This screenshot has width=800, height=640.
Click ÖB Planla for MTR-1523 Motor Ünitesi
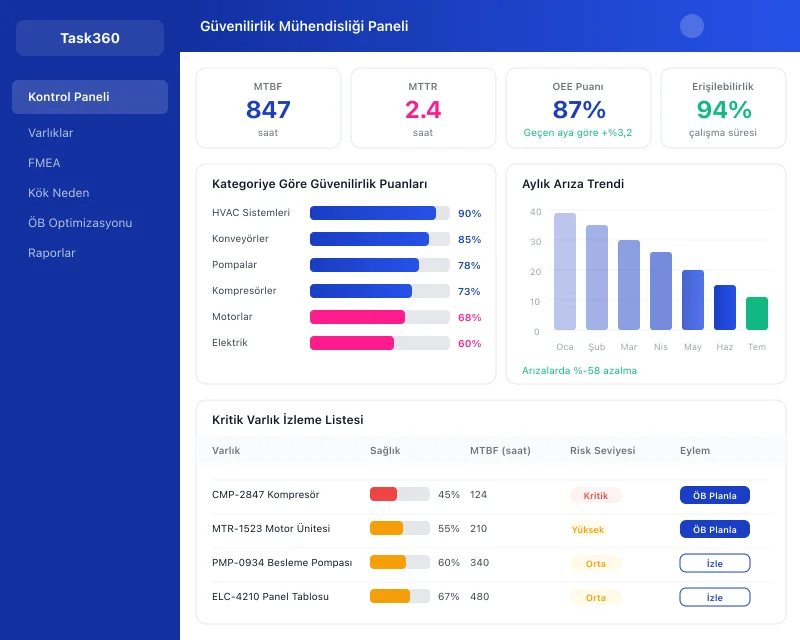(x=714, y=529)
